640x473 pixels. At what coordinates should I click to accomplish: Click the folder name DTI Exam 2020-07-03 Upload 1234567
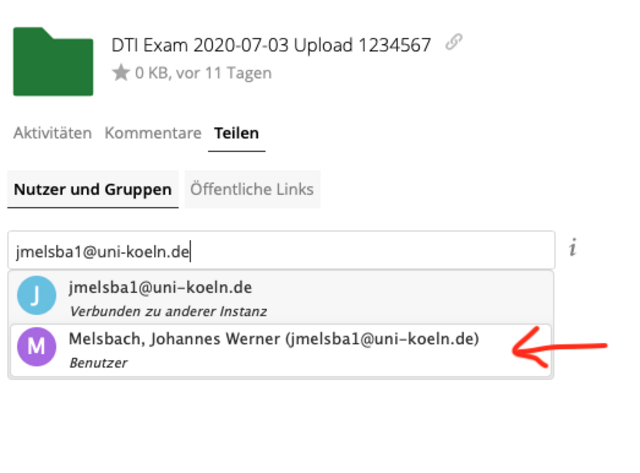coord(271,45)
